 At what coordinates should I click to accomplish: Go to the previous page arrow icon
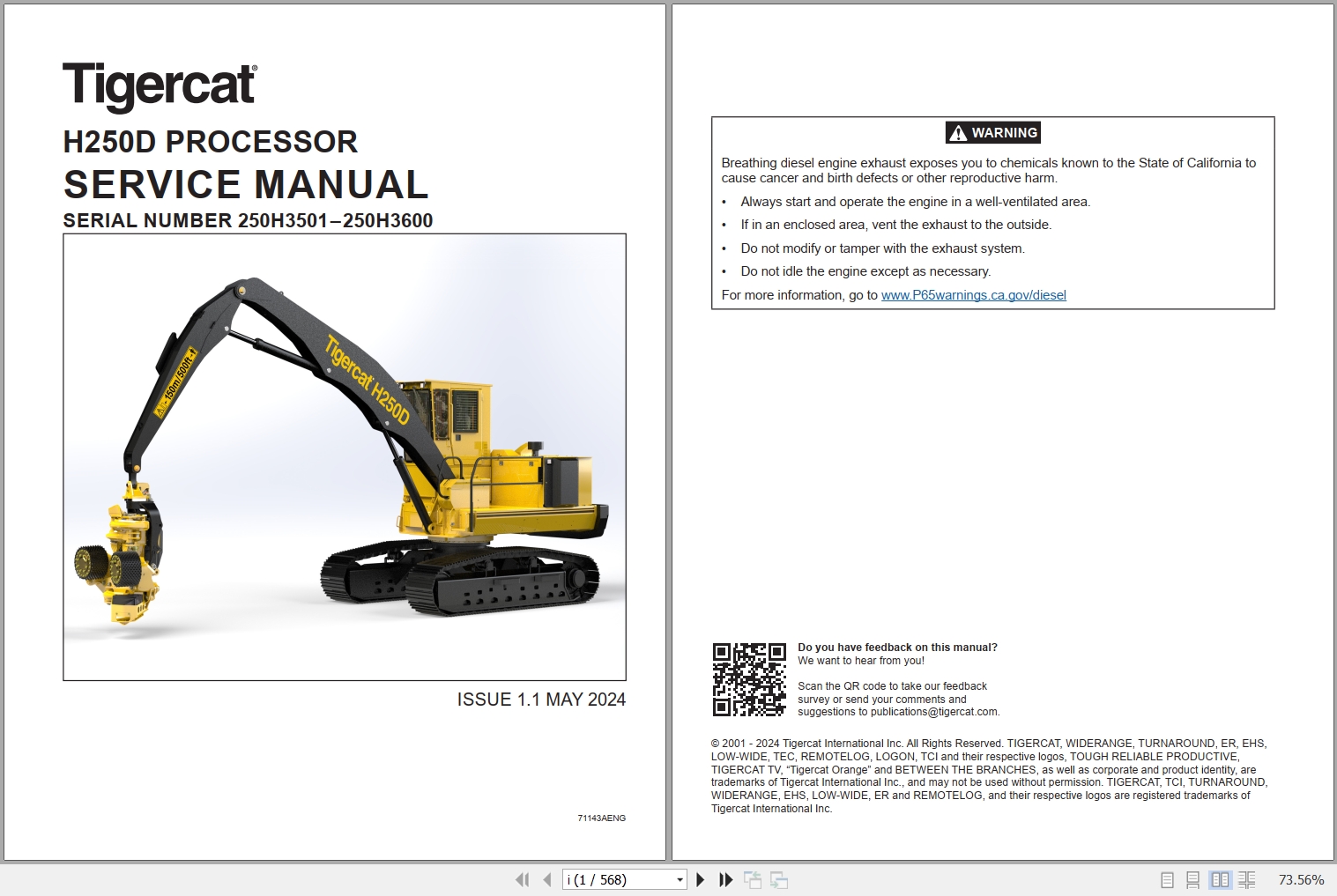coord(546,879)
